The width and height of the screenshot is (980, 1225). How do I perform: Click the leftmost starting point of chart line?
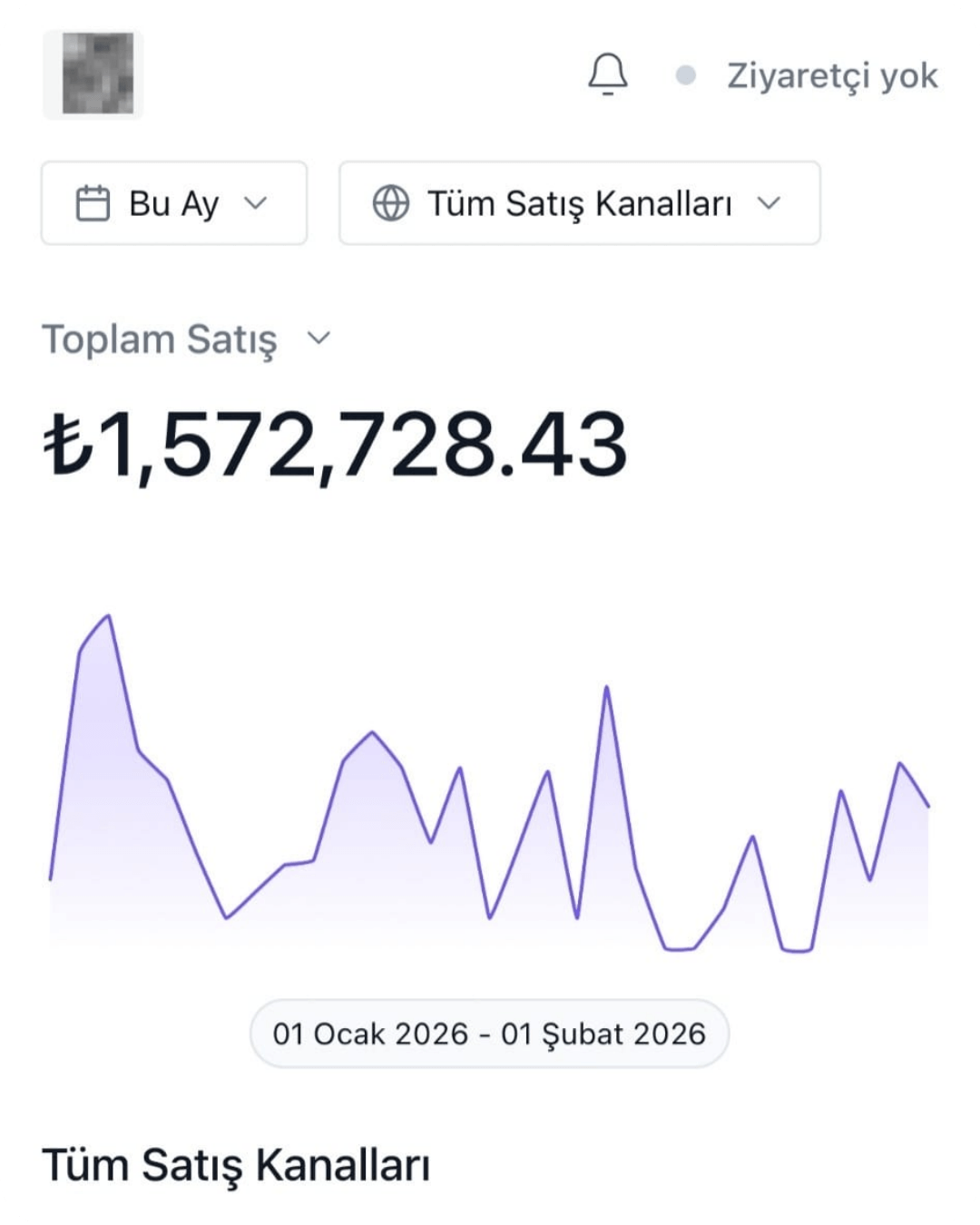point(51,877)
